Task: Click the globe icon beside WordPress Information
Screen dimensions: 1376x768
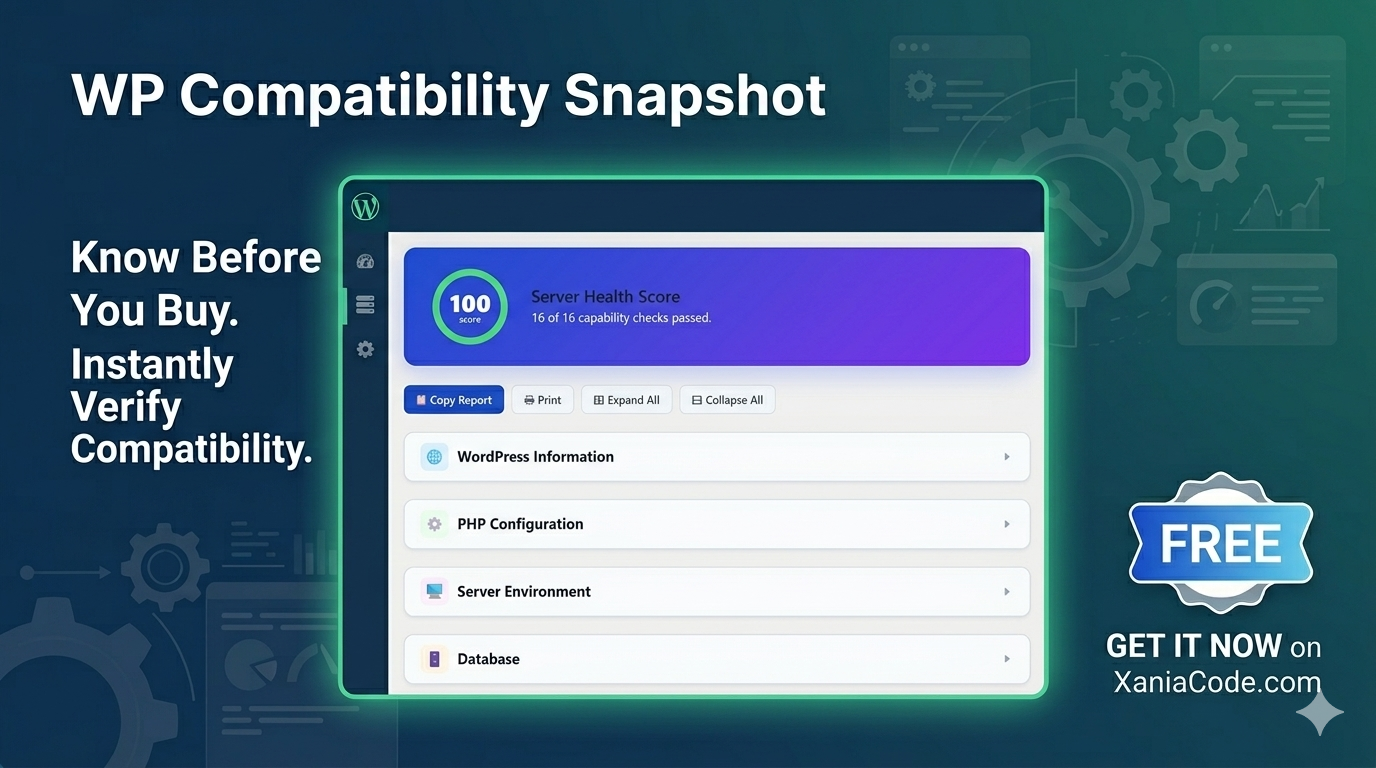Action: click(433, 456)
